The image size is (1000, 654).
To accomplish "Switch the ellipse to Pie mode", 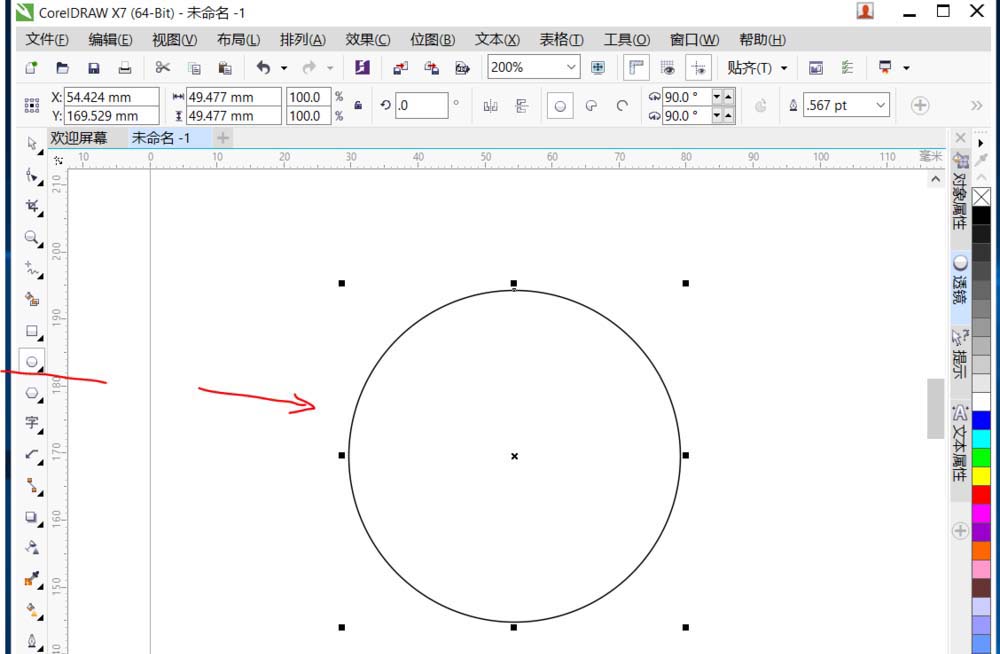I will 593,105.
